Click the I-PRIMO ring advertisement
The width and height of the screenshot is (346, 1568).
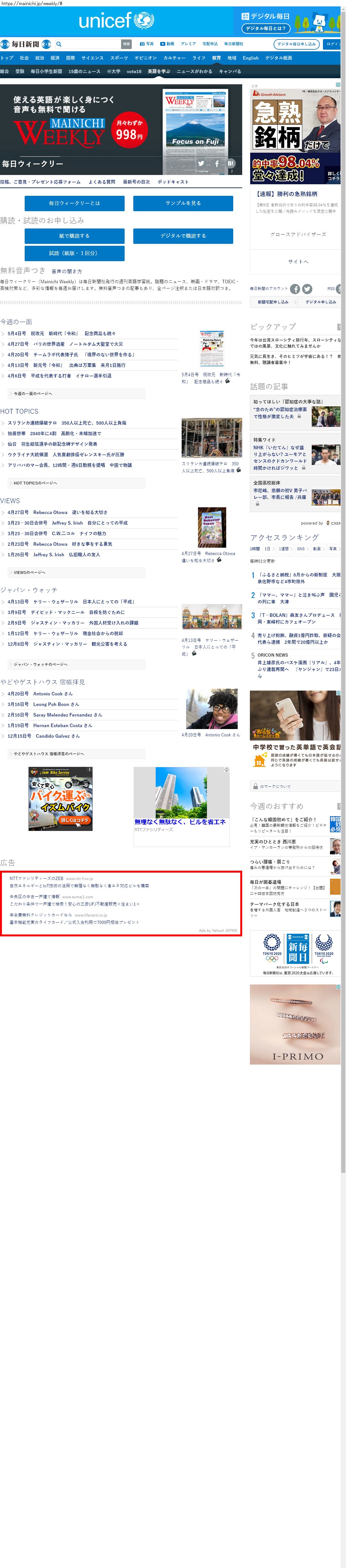[295, 1025]
